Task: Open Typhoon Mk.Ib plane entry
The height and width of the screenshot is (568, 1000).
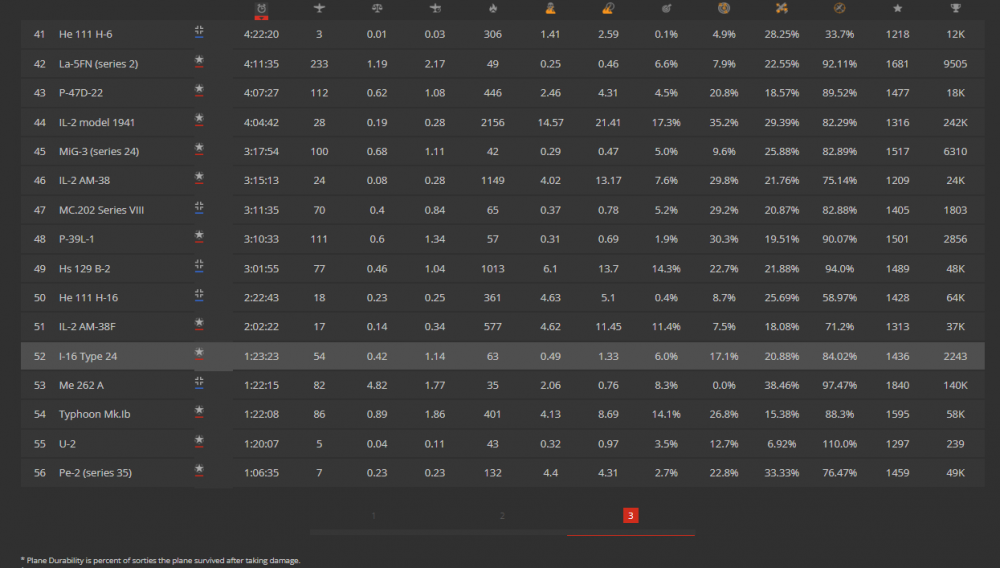Action: pos(94,414)
